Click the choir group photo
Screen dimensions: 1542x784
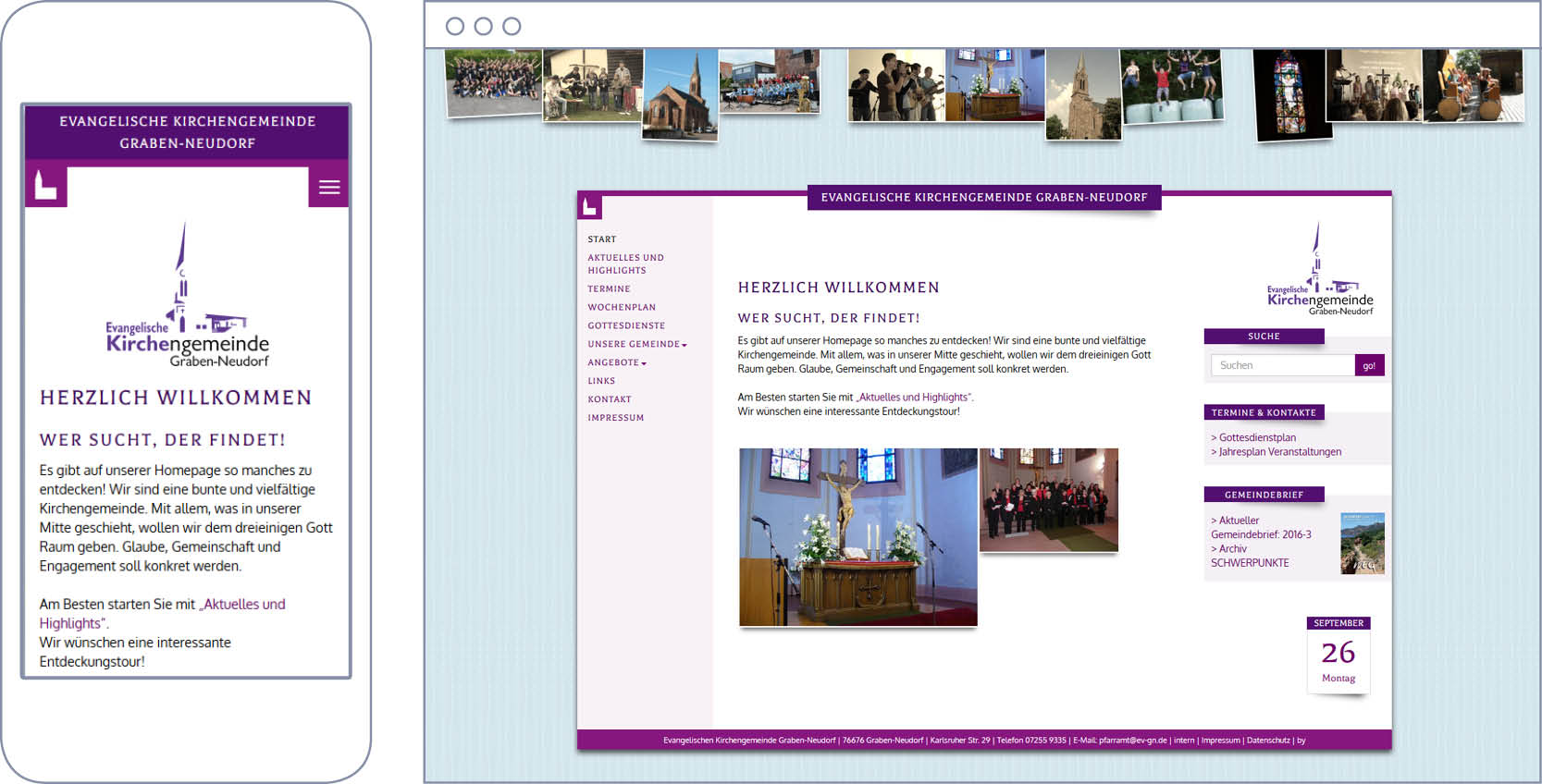point(1049,500)
